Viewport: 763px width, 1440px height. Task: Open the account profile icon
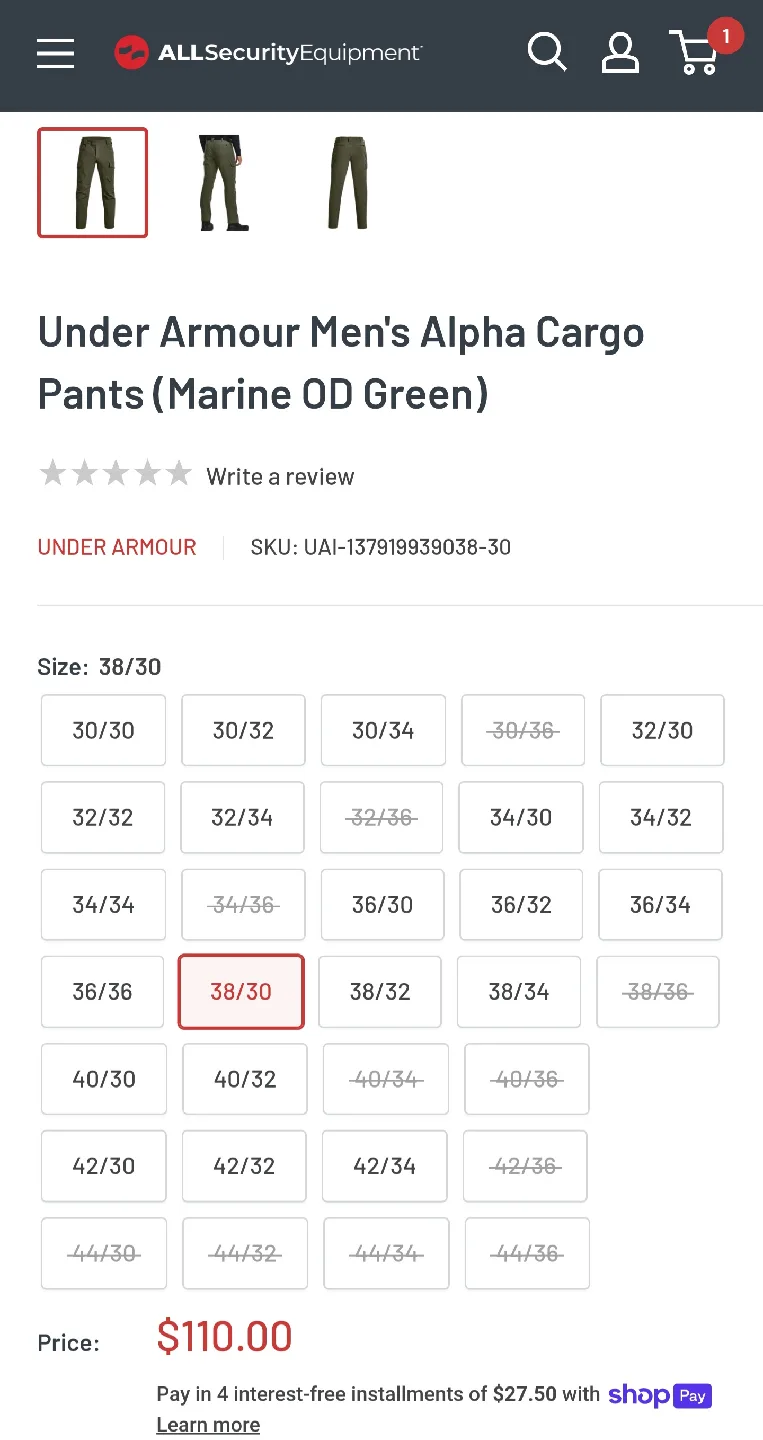(x=620, y=52)
